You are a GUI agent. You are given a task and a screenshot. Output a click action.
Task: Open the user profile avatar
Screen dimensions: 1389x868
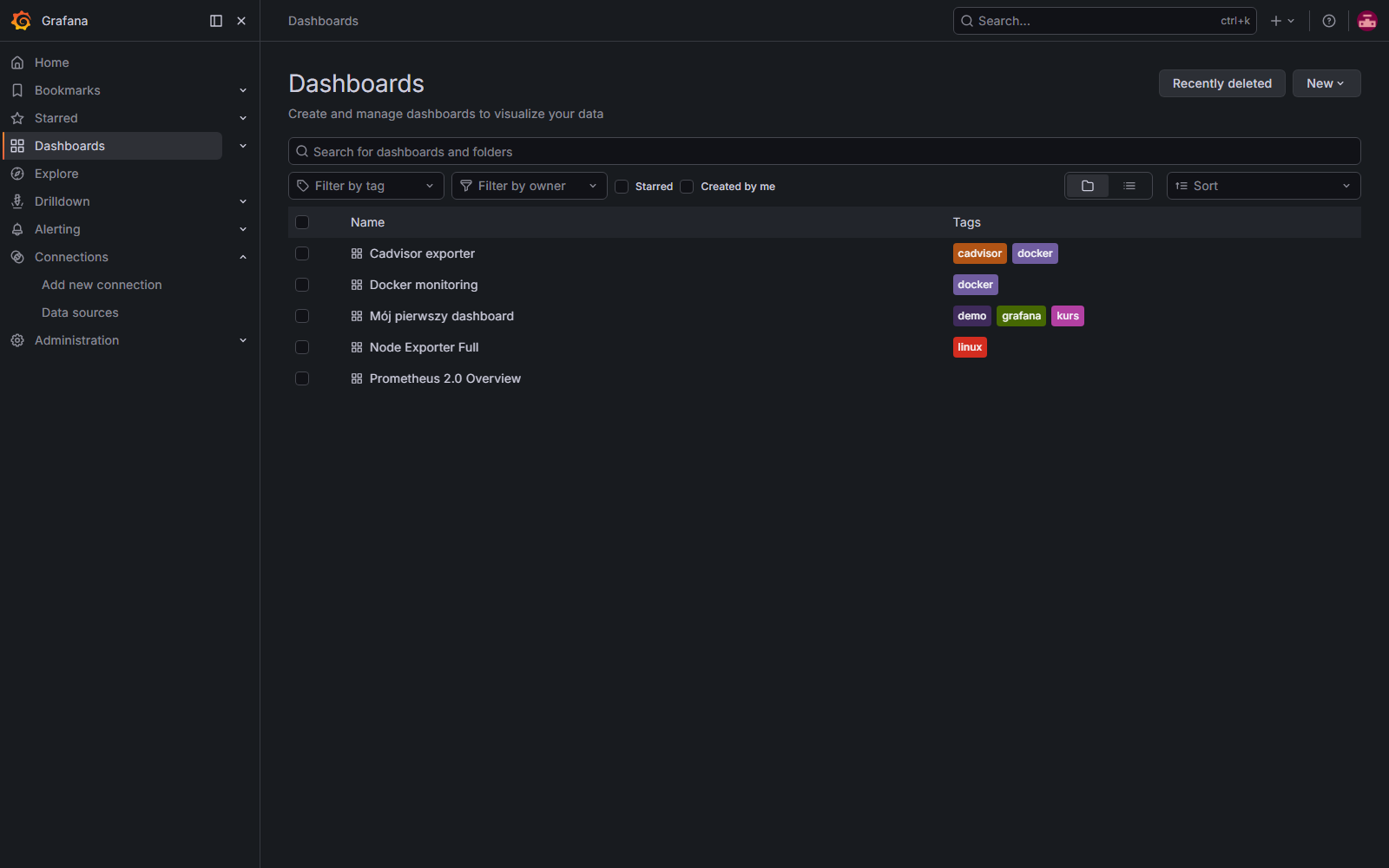pos(1367,21)
